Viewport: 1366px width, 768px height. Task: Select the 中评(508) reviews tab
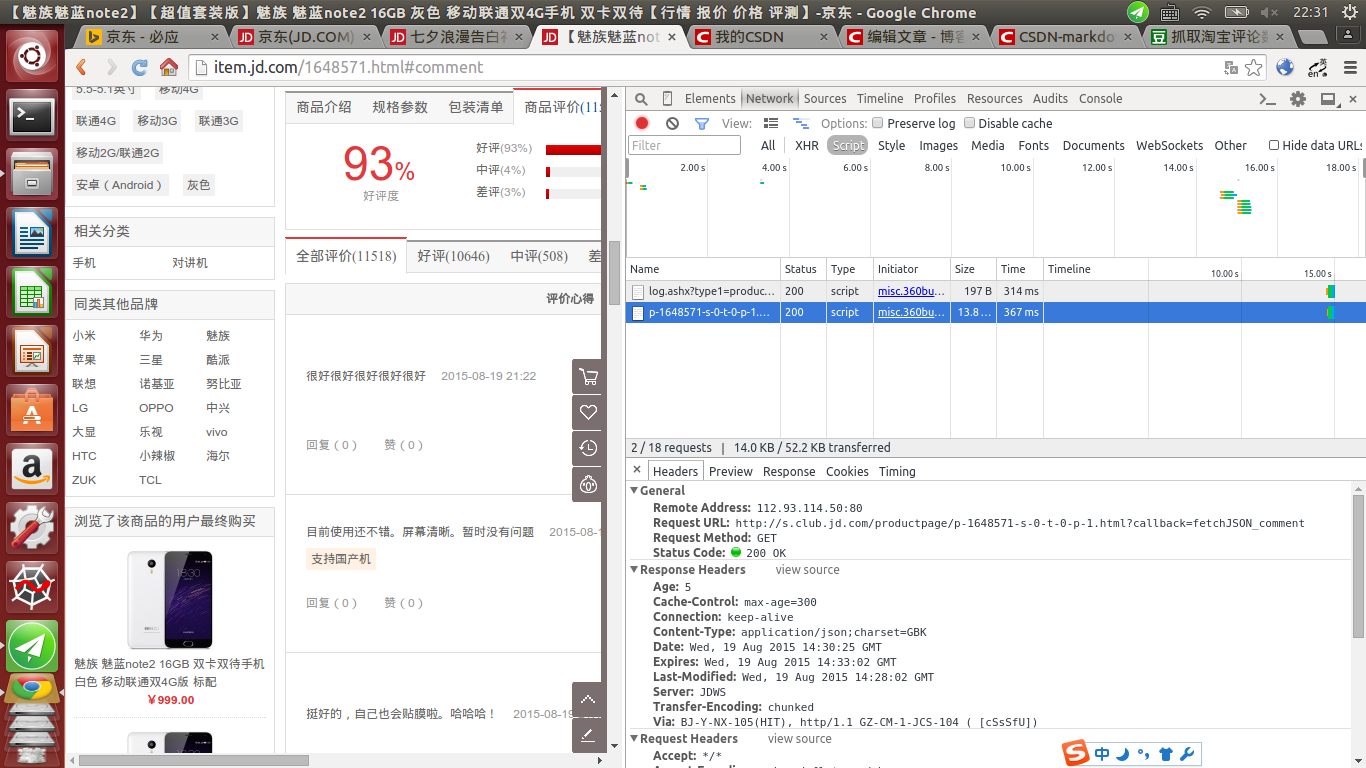[539, 256]
